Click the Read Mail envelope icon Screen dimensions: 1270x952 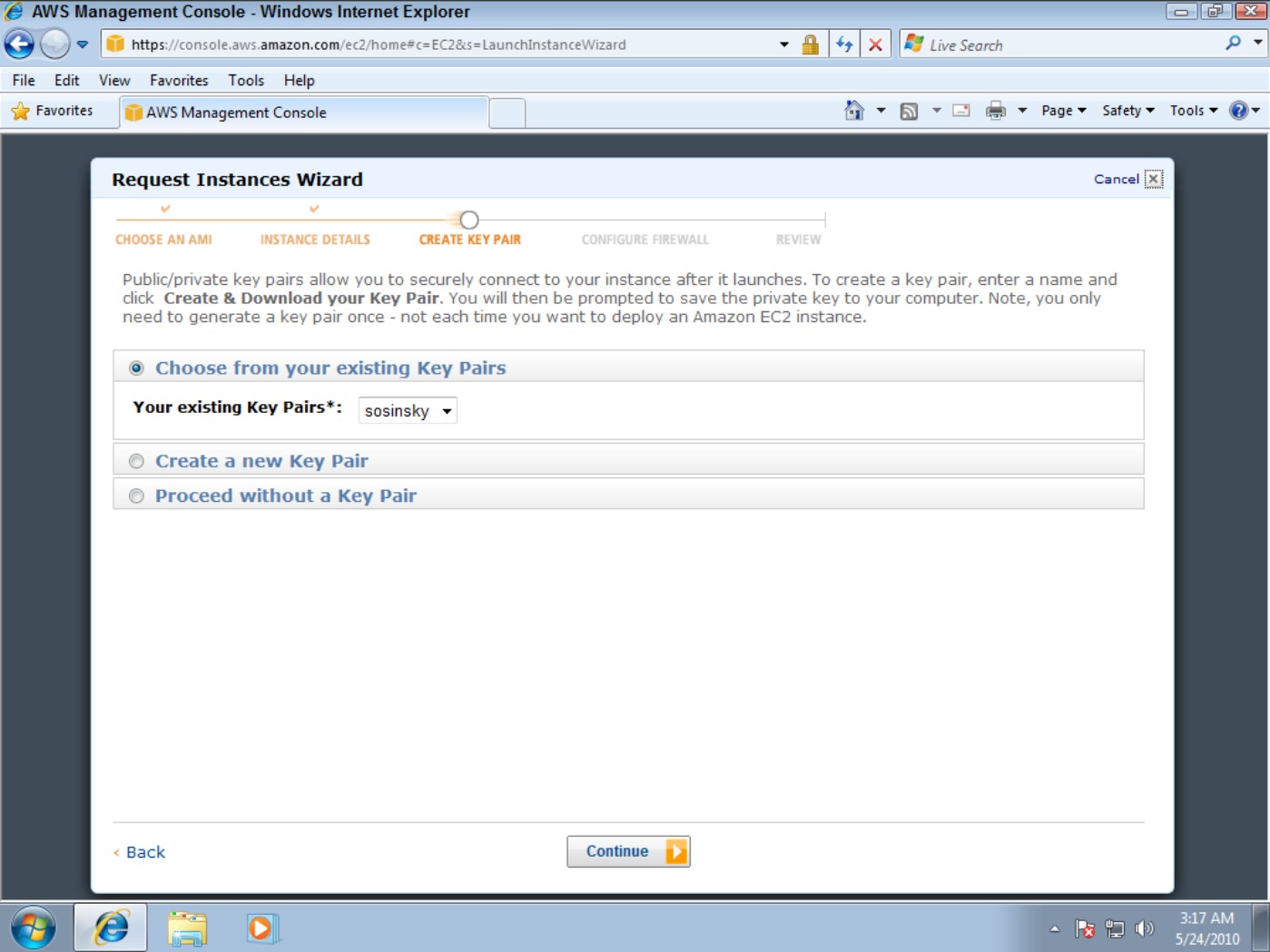pyautogui.click(x=961, y=111)
